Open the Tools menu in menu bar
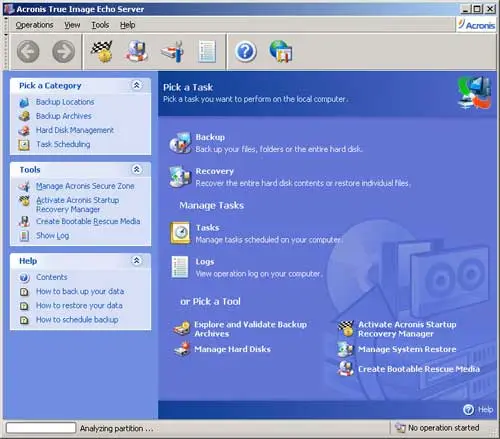This screenshot has height=439, width=500. pos(100,25)
